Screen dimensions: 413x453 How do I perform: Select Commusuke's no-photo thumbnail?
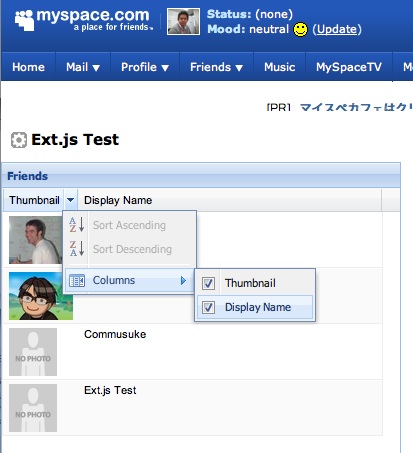tap(33, 352)
